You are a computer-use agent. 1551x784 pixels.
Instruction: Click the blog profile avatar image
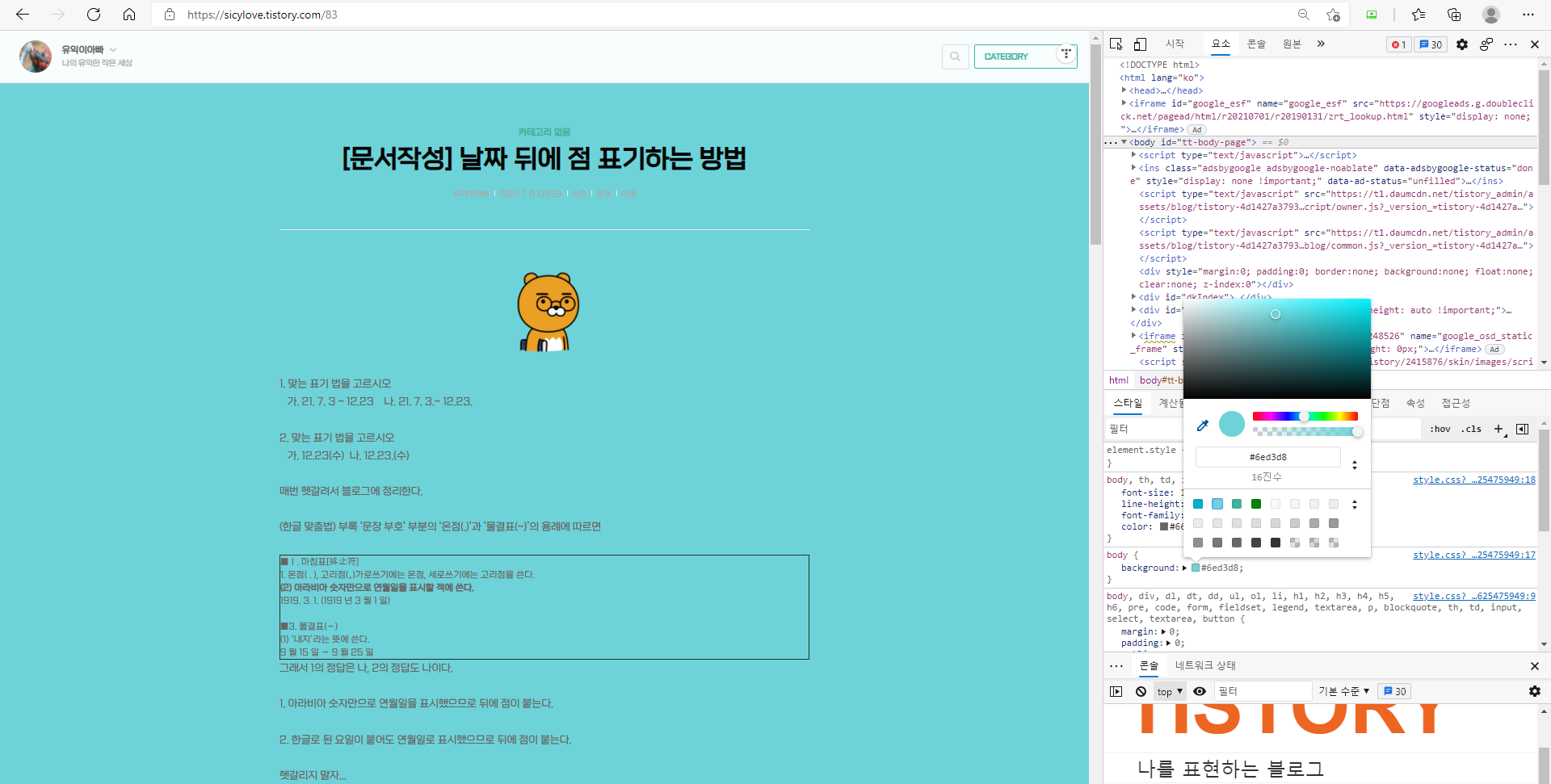[36, 57]
